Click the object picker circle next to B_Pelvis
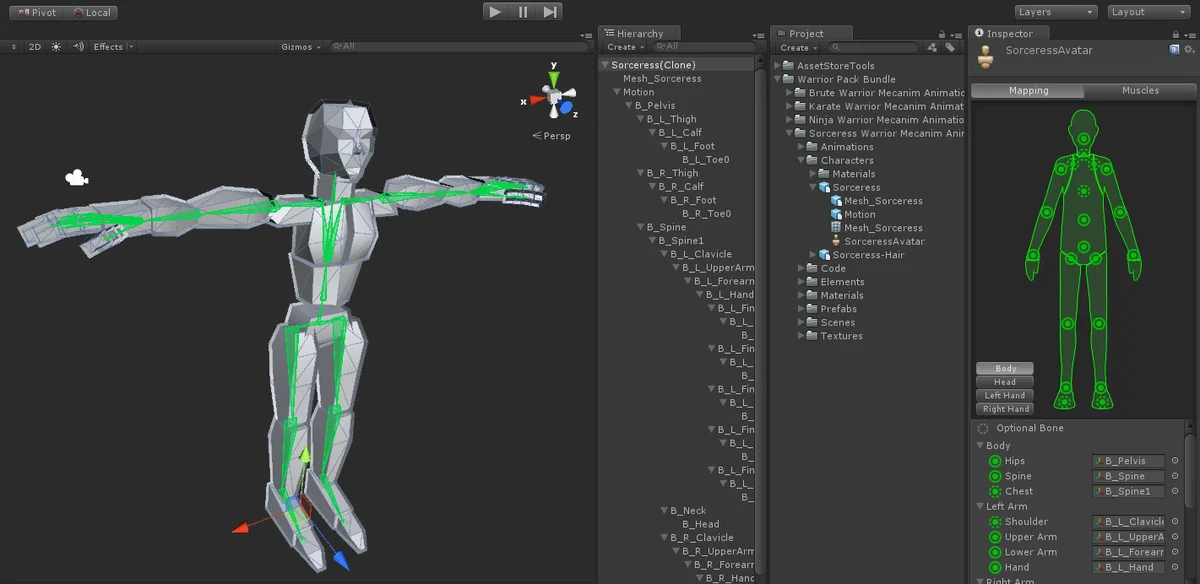Screen dimensions: 1200x584 tap(1175, 462)
